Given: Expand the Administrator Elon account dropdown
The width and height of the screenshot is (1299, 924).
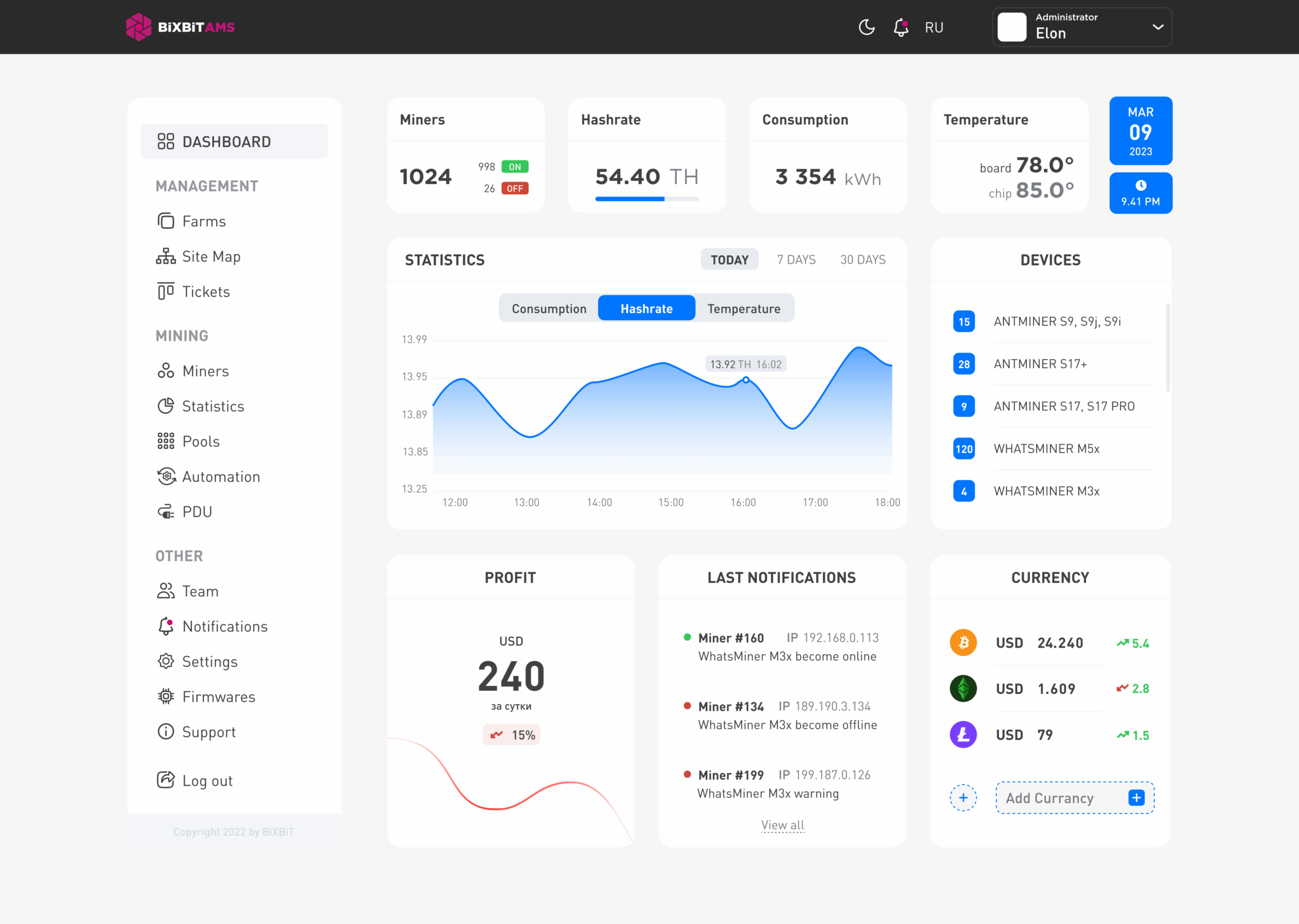Looking at the screenshot, I should point(1157,27).
